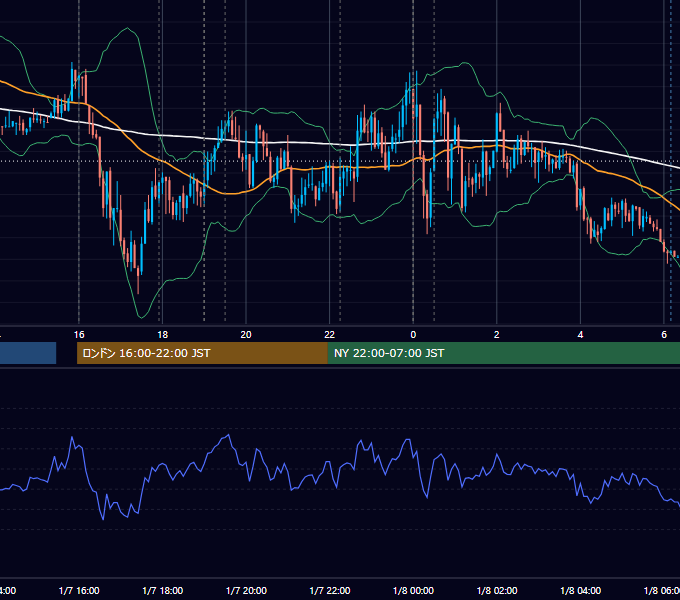Click the 1/7 18:00 date label
Screen dimensions: 680x600
coord(163,590)
